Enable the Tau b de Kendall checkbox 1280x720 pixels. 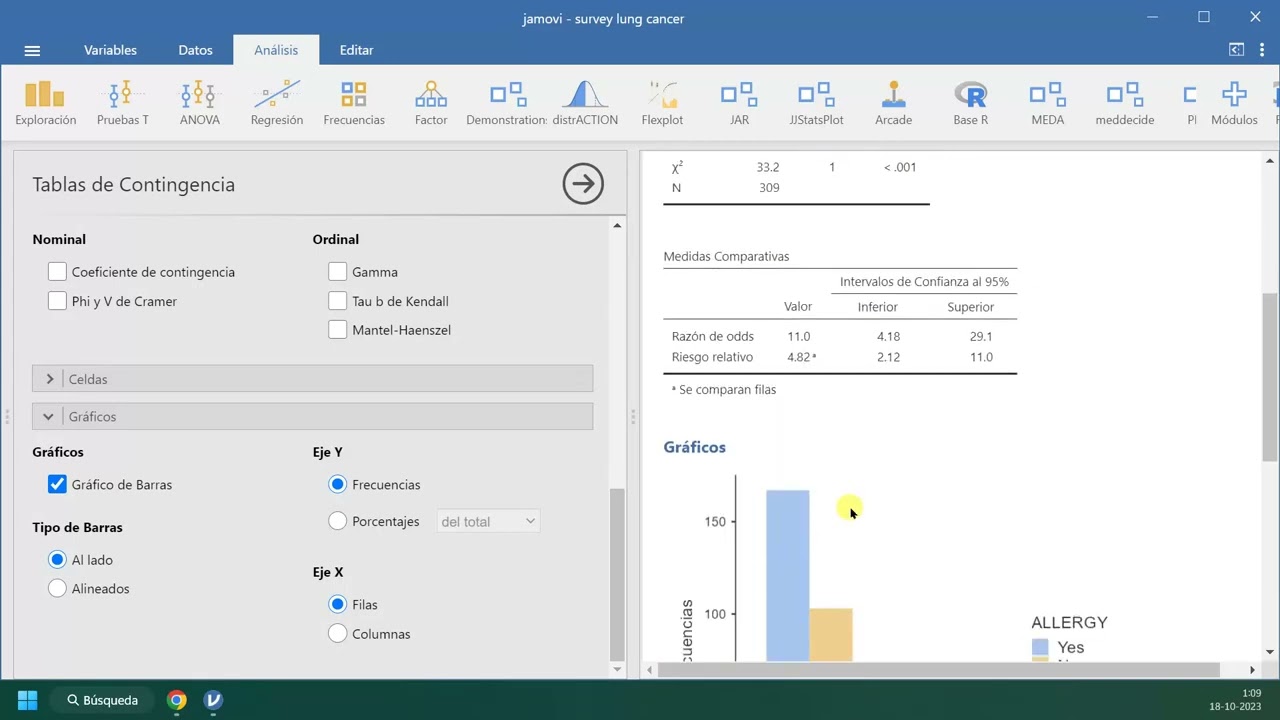337,301
